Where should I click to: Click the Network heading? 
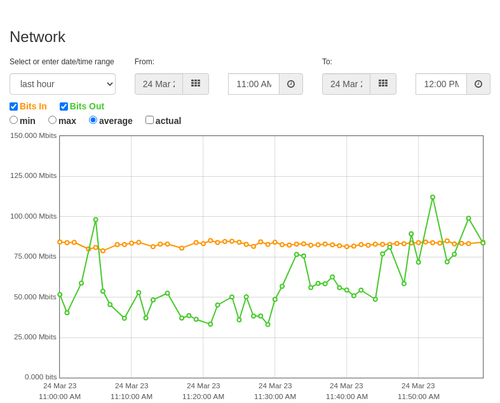37,37
